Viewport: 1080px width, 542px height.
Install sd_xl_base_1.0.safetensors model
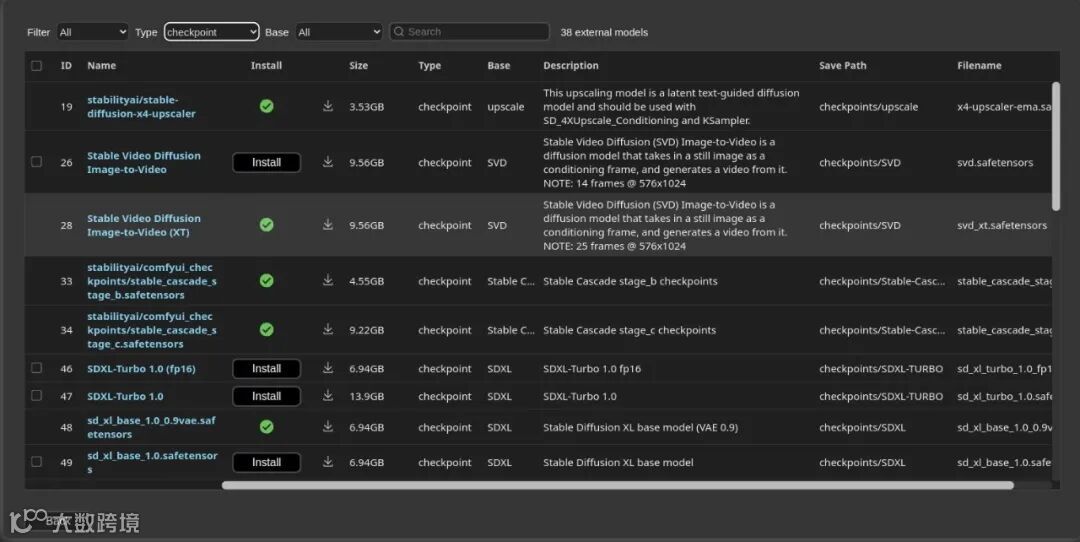click(267, 462)
